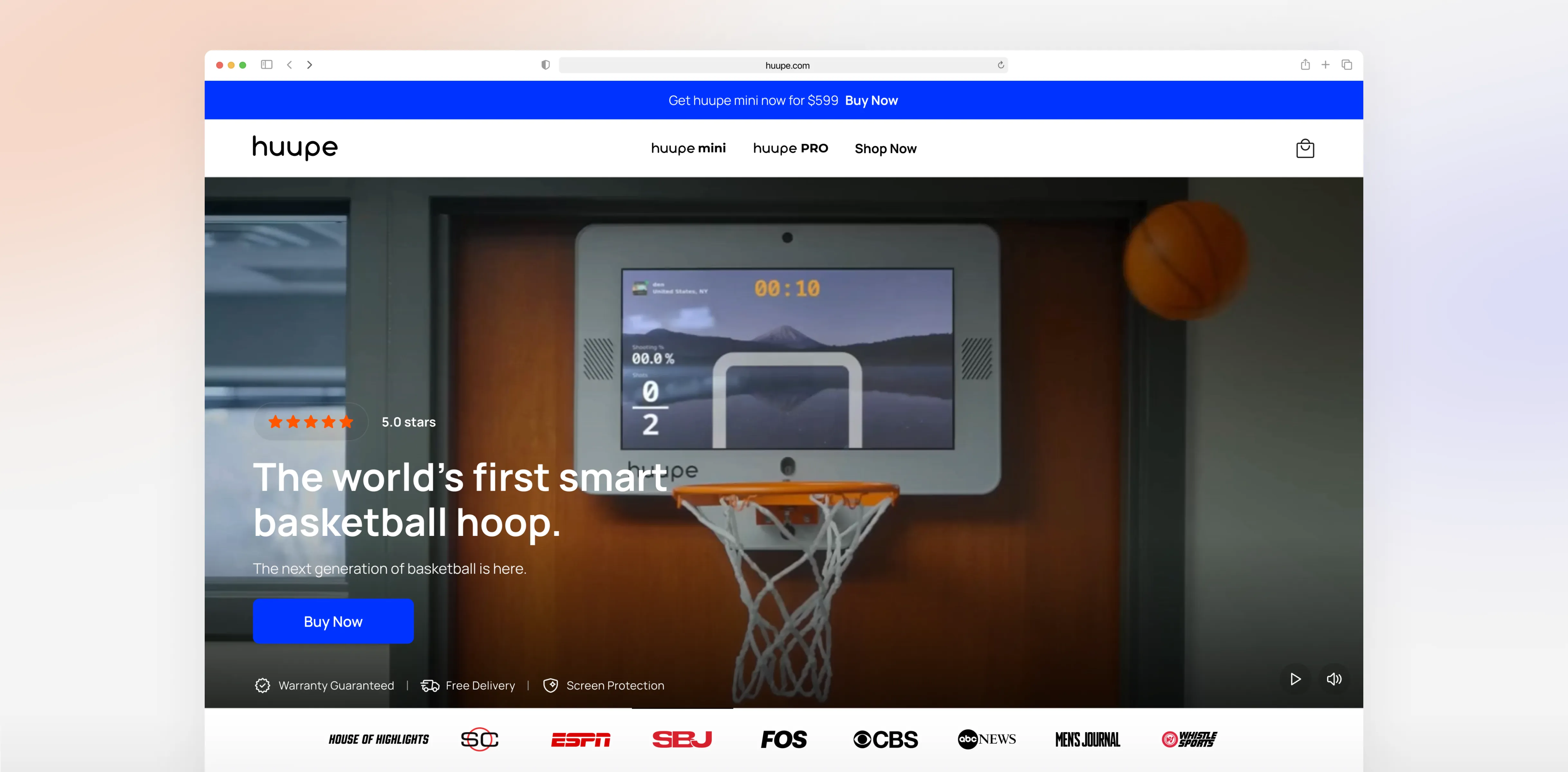Click the huupe.com address bar
This screenshot has width=1568, height=772.
(783, 65)
